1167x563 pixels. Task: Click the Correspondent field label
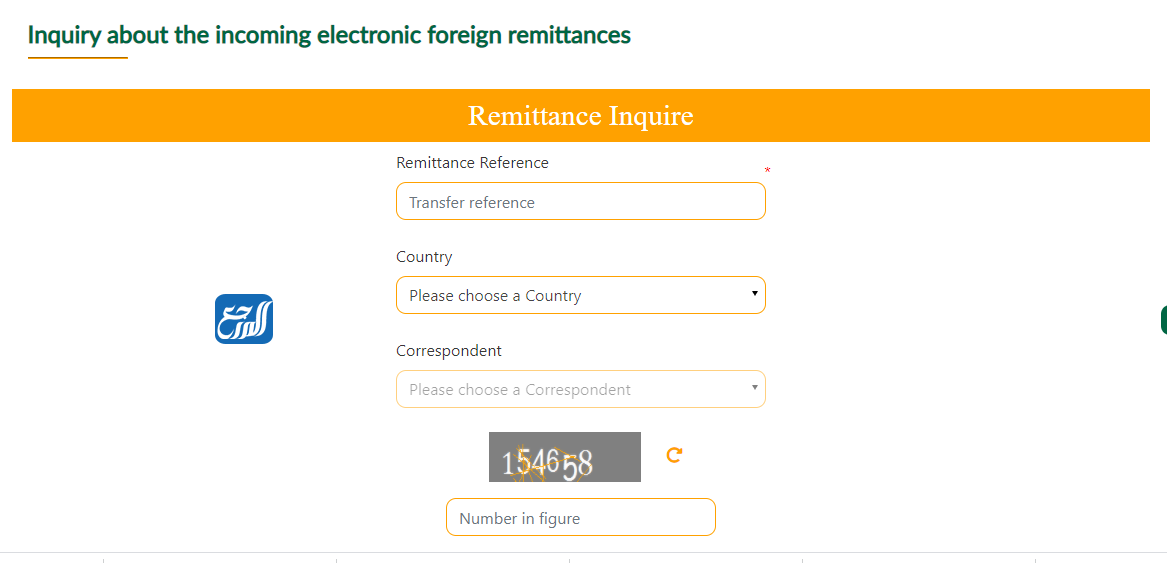(449, 351)
